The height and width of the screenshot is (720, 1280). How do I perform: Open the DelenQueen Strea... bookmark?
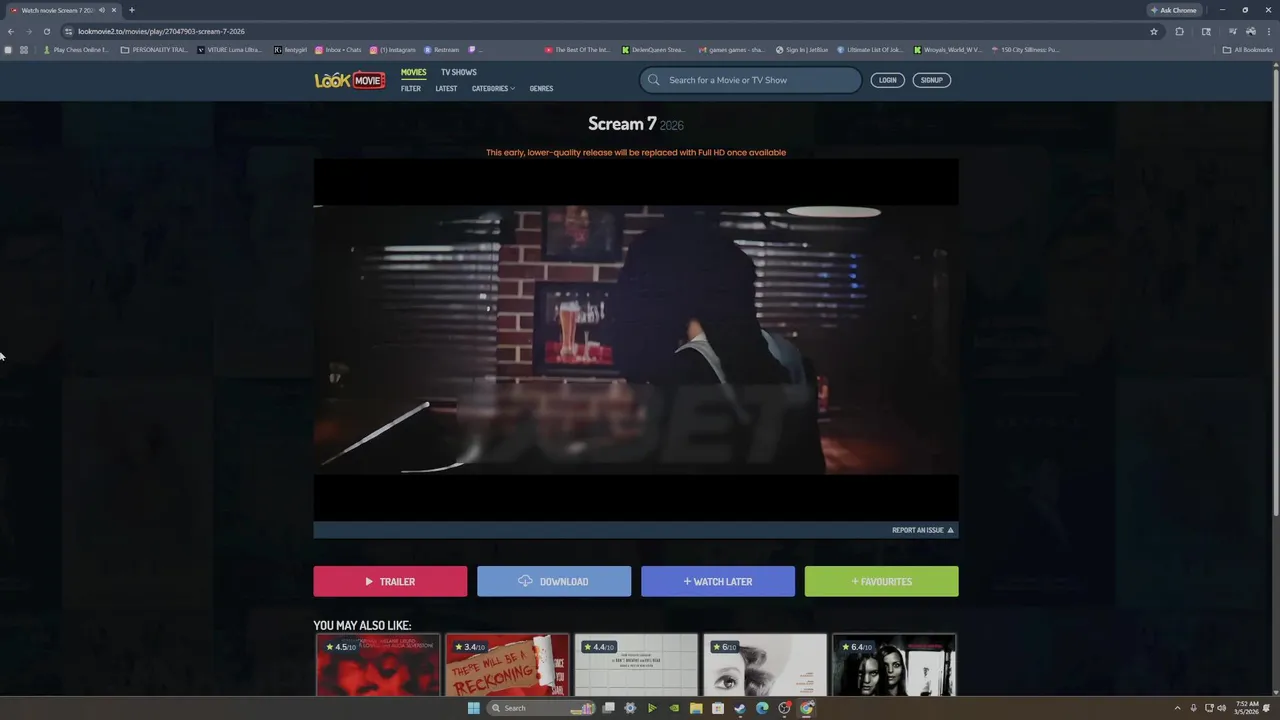(654, 49)
